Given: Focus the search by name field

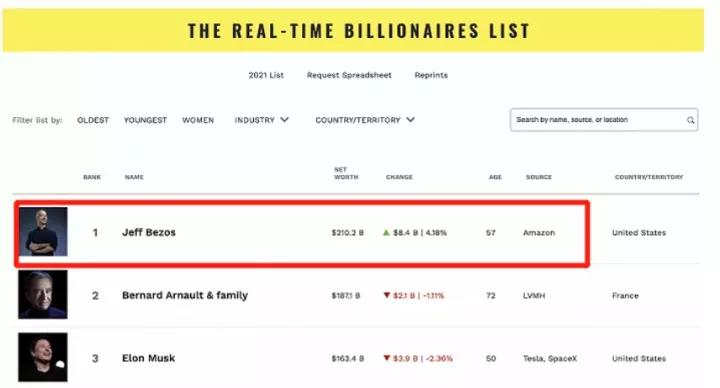Looking at the screenshot, I should tap(604, 120).
